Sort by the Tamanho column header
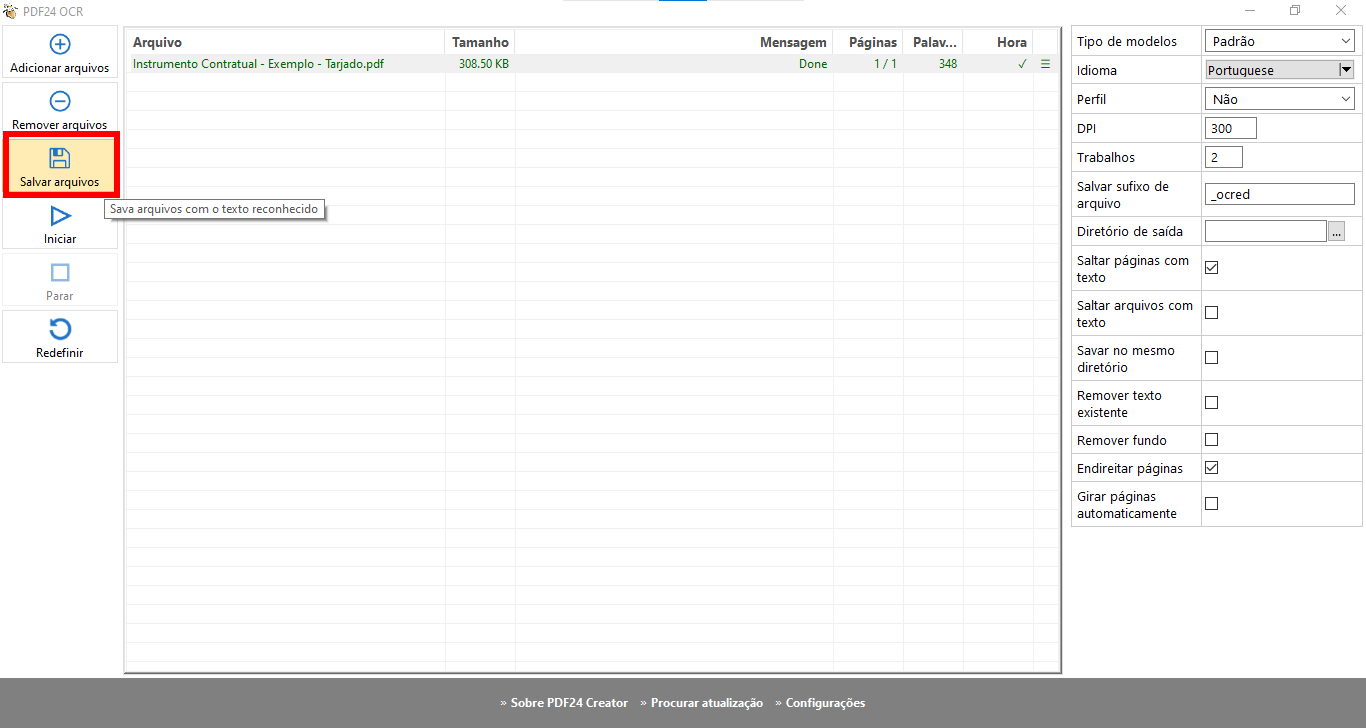The width and height of the screenshot is (1366, 728). pos(480,42)
